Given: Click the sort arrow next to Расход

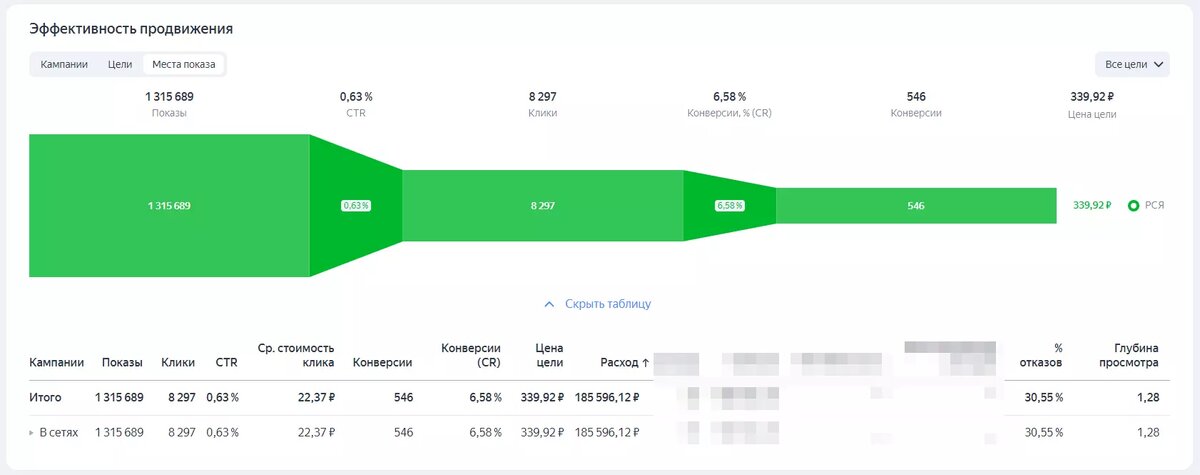Looking at the screenshot, I should [x=645, y=363].
